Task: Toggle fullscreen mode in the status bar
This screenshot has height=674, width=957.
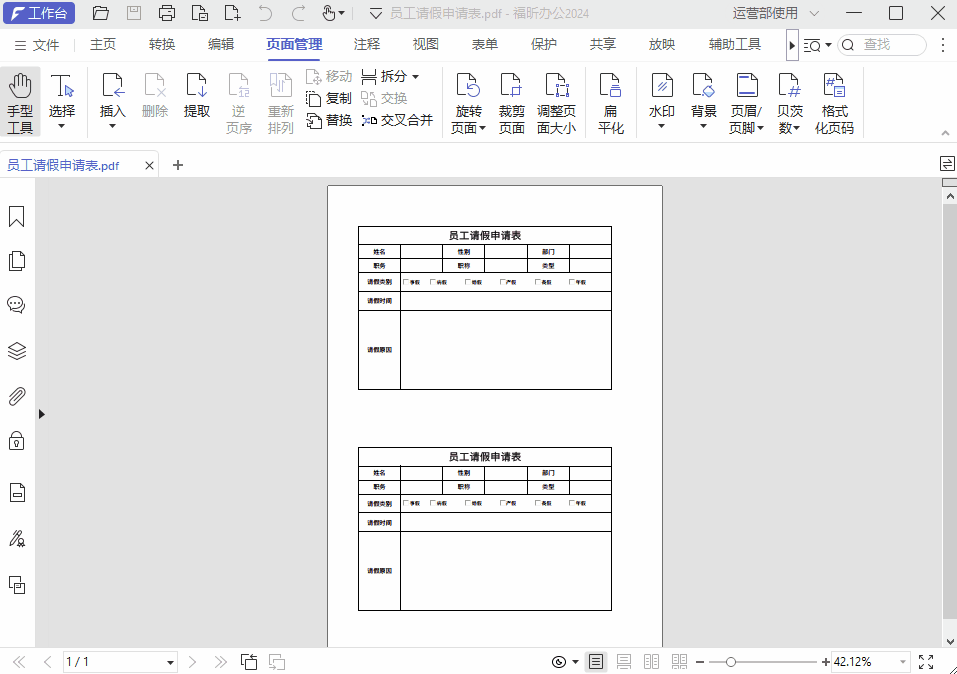Action: 926,662
